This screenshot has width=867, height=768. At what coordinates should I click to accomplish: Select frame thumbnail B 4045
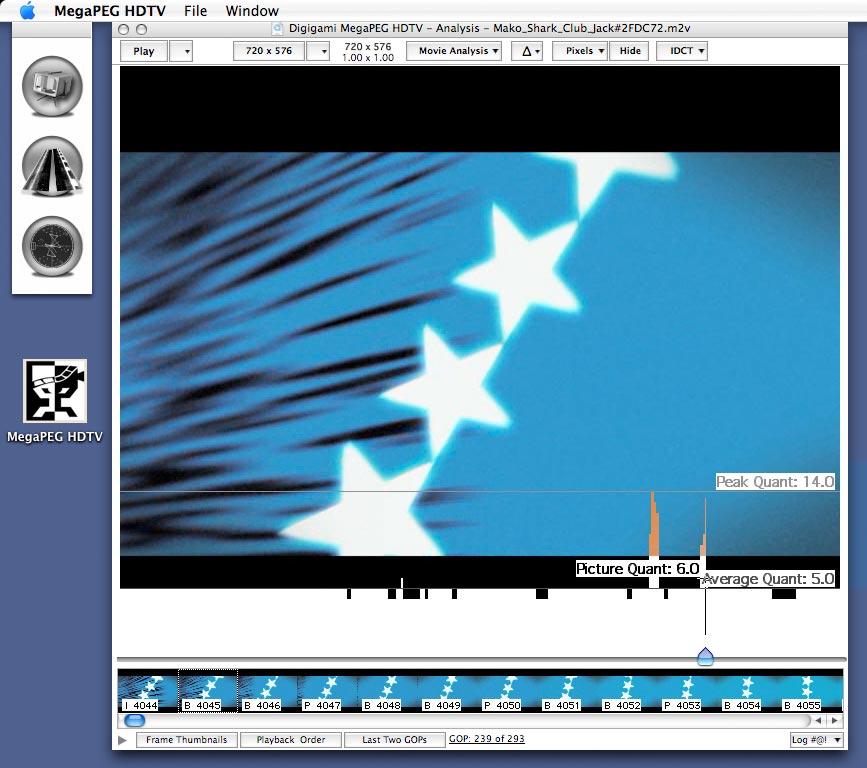pos(208,691)
